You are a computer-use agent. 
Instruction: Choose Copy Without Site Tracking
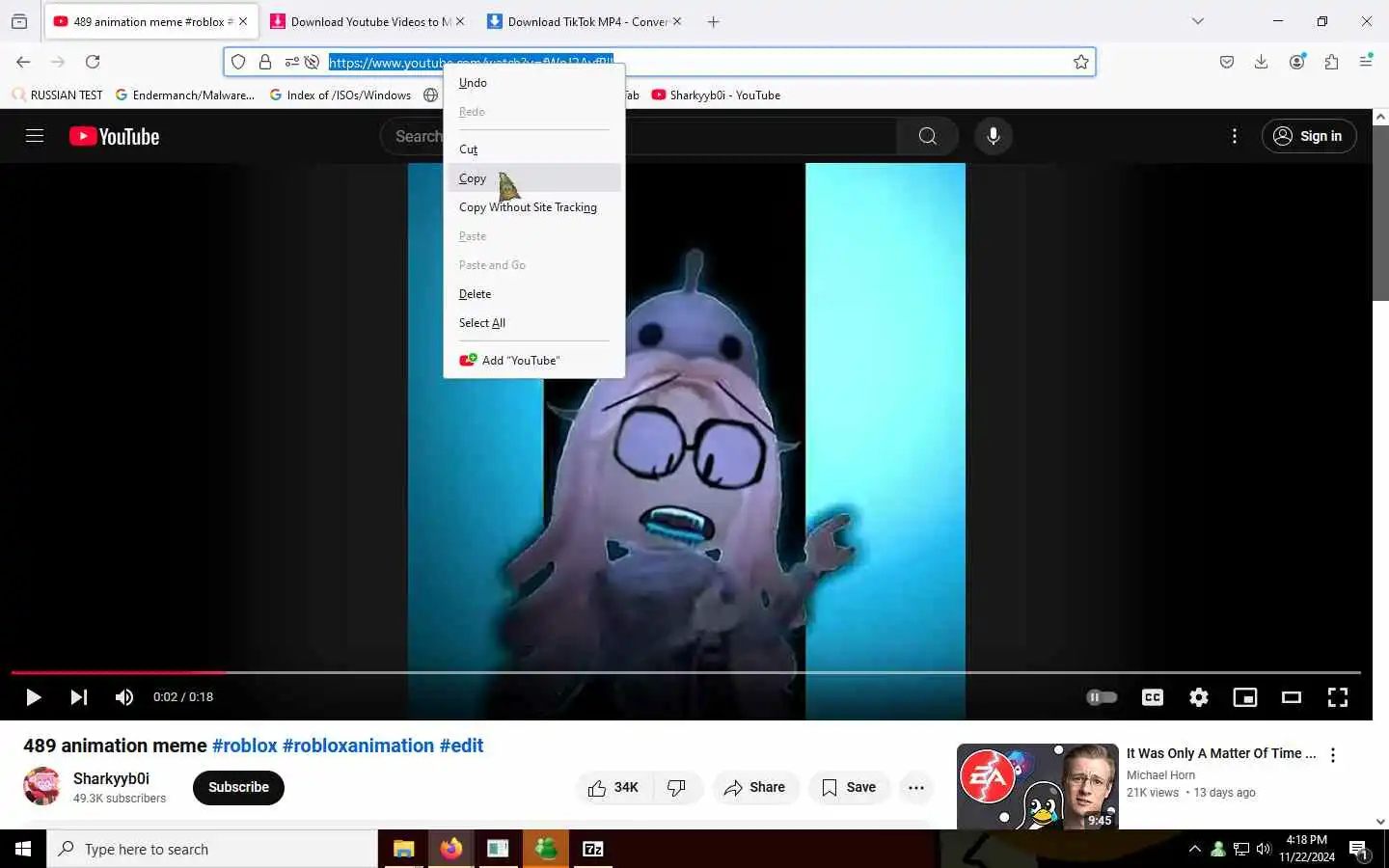(532, 207)
